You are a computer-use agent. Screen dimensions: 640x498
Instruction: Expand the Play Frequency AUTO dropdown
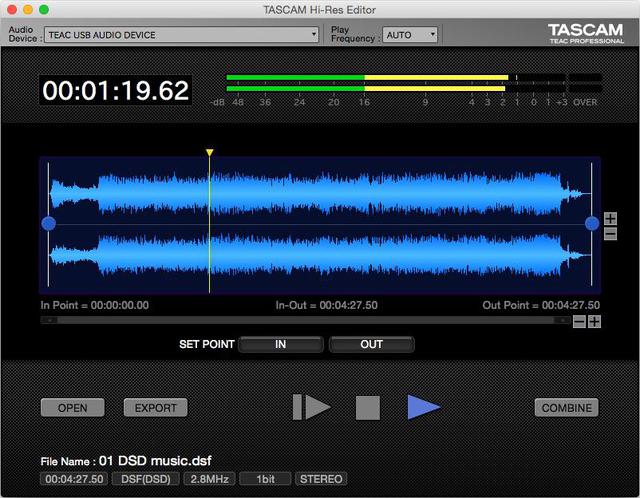click(411, 35)
